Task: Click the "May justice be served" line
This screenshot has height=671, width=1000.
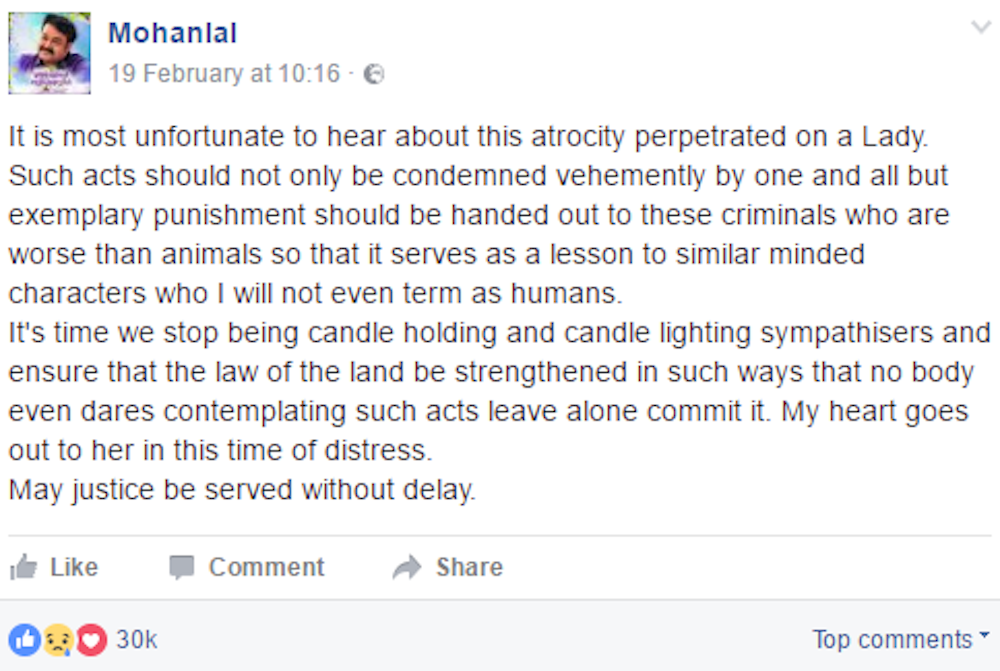Action: pyautogui.click(x=242, y=490)
